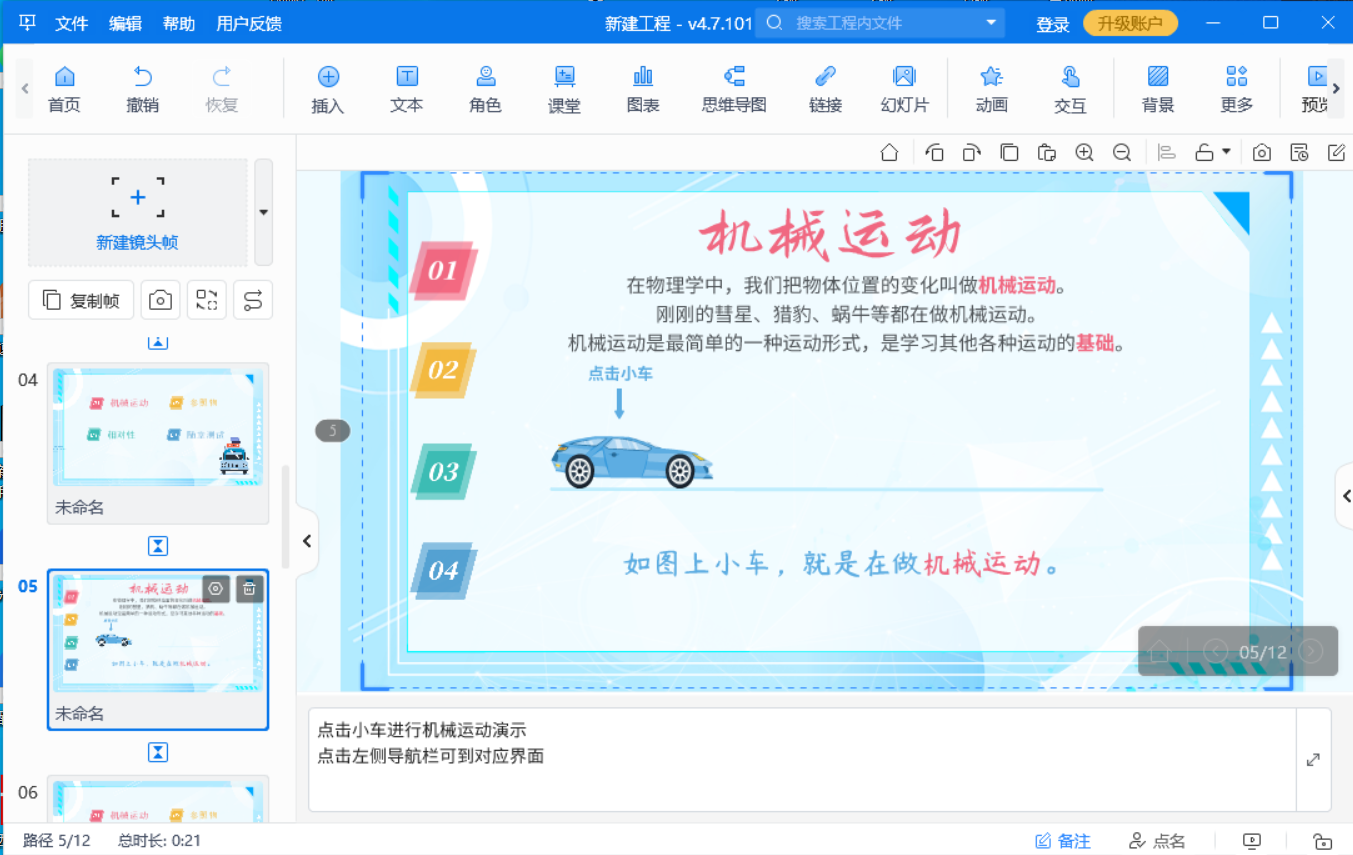Click the copy icon in canvas toolbar

point(1010,153)
